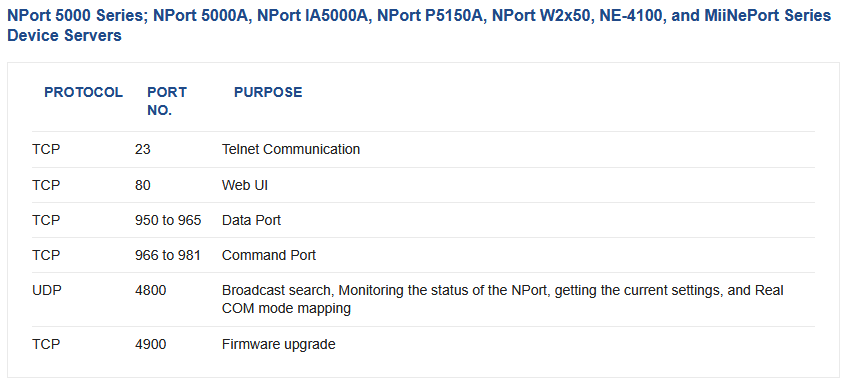Click the 950 to 965 port range

point(168,220)
